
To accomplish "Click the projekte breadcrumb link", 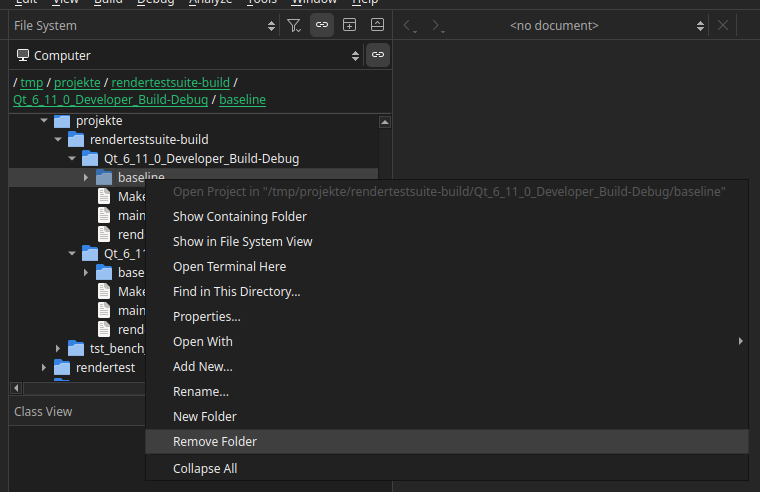I will coord(78,82).
